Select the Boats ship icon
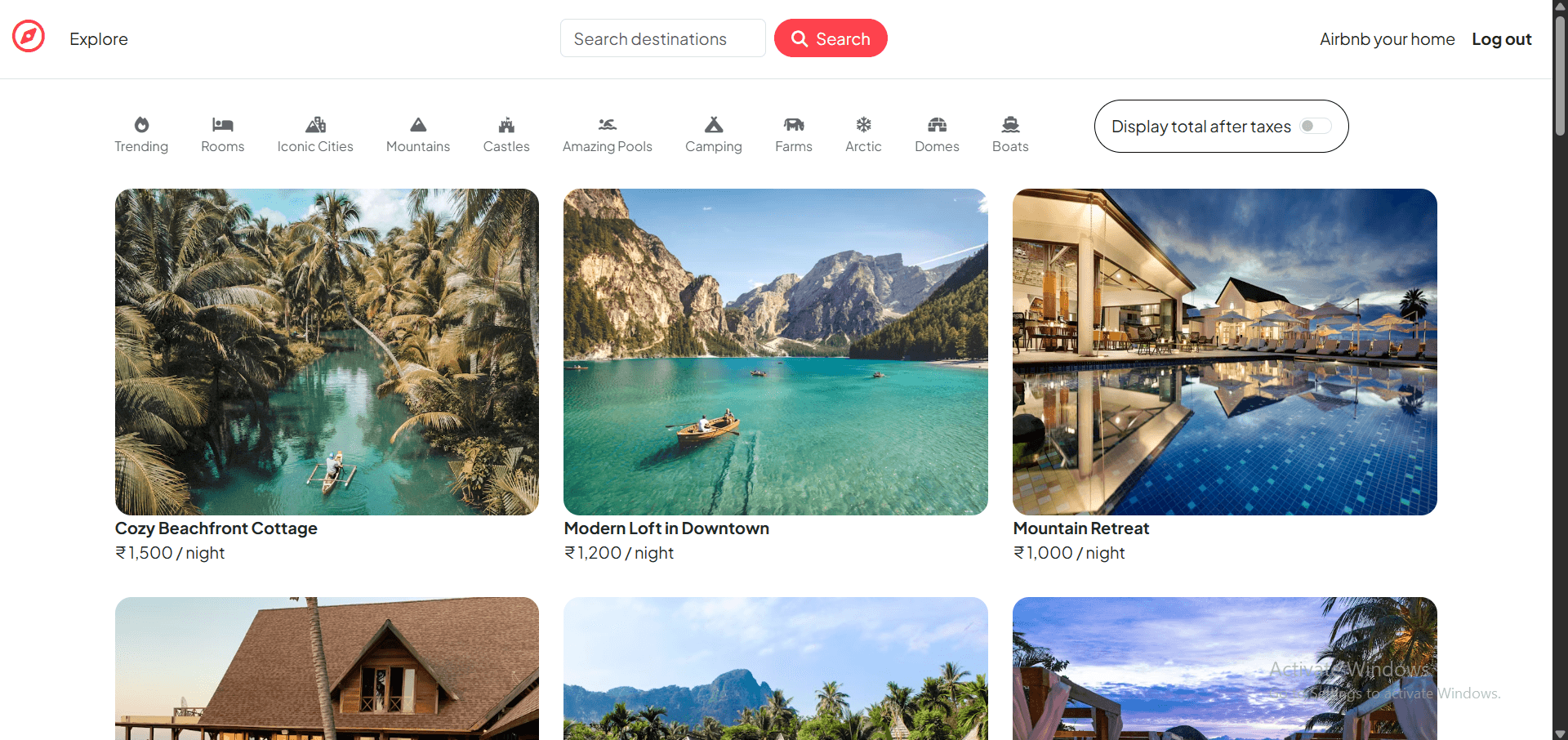 (1010, 124)
